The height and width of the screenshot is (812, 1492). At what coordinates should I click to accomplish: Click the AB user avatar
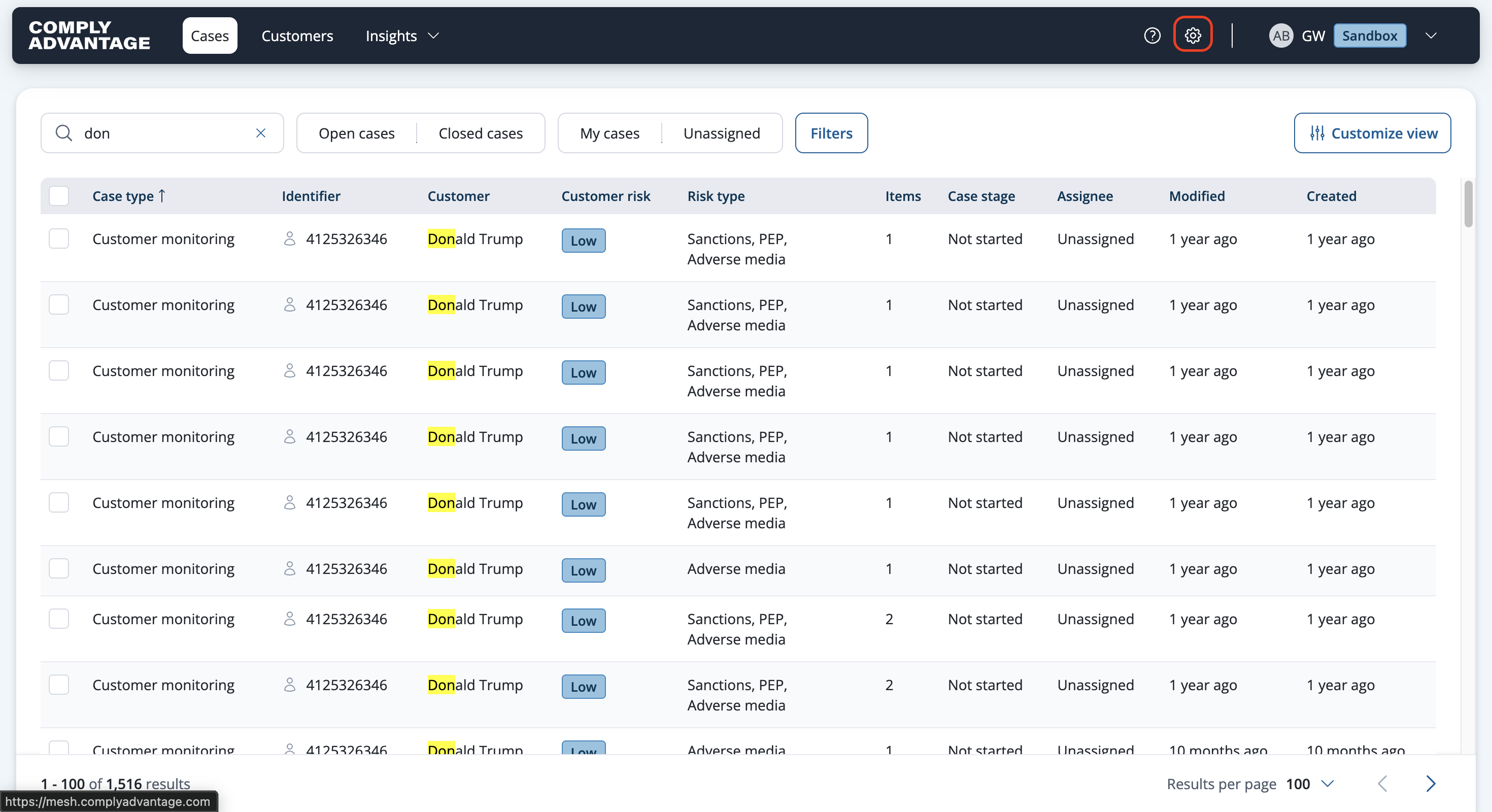pos(1280,36)
